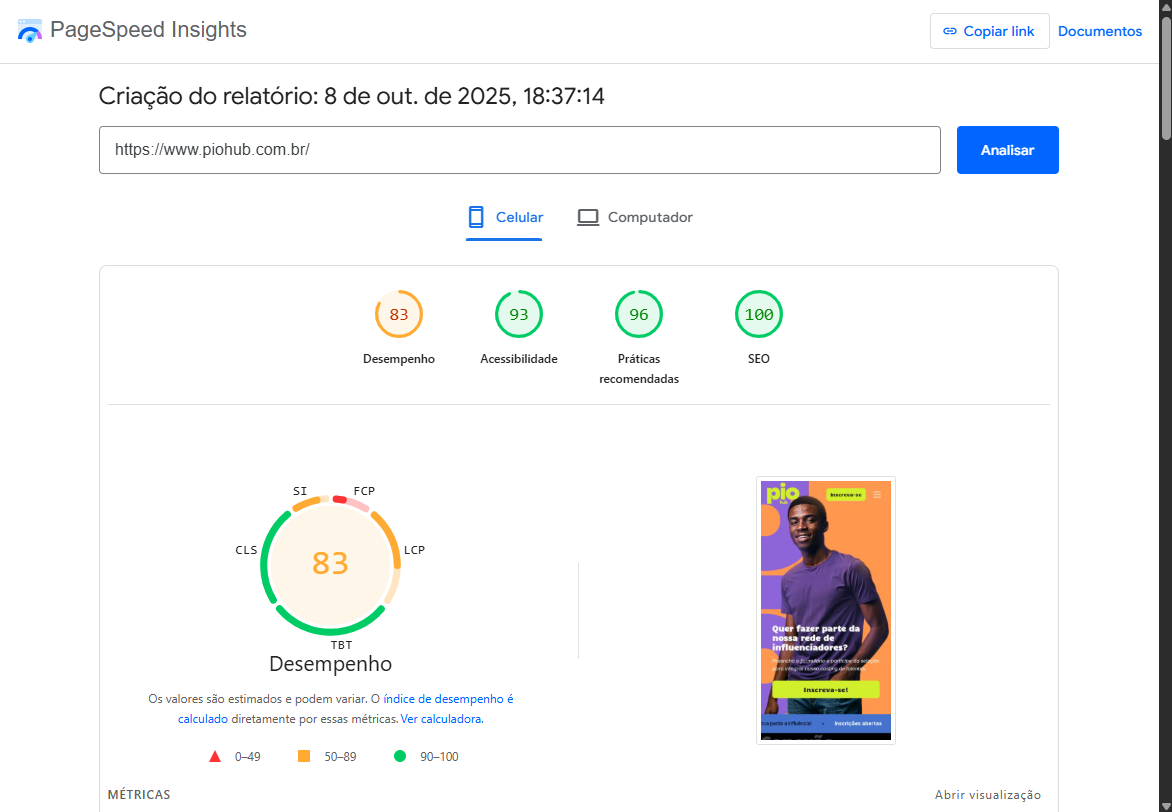Open the Documentos link
Viewport: 1172px width, 812px height.
(1099, 31)
